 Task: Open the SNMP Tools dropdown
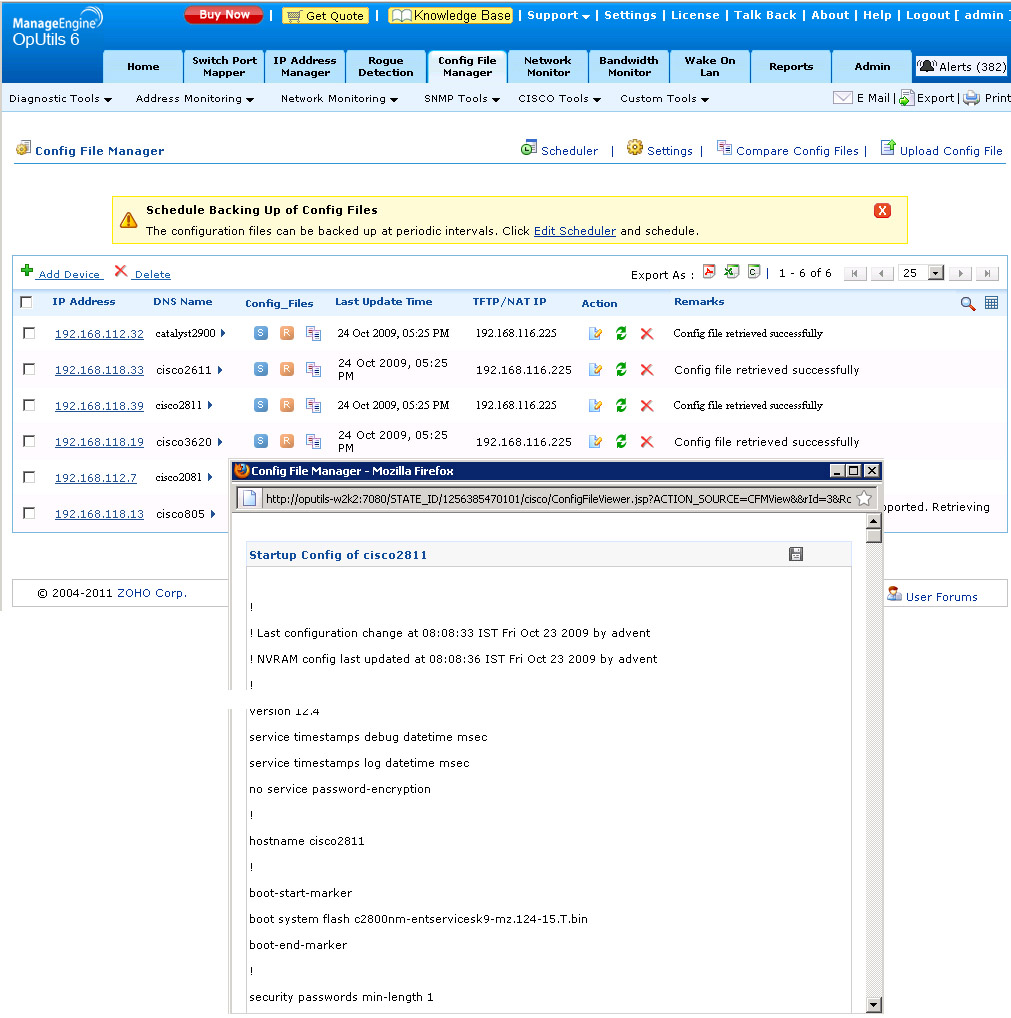(462, 99)
